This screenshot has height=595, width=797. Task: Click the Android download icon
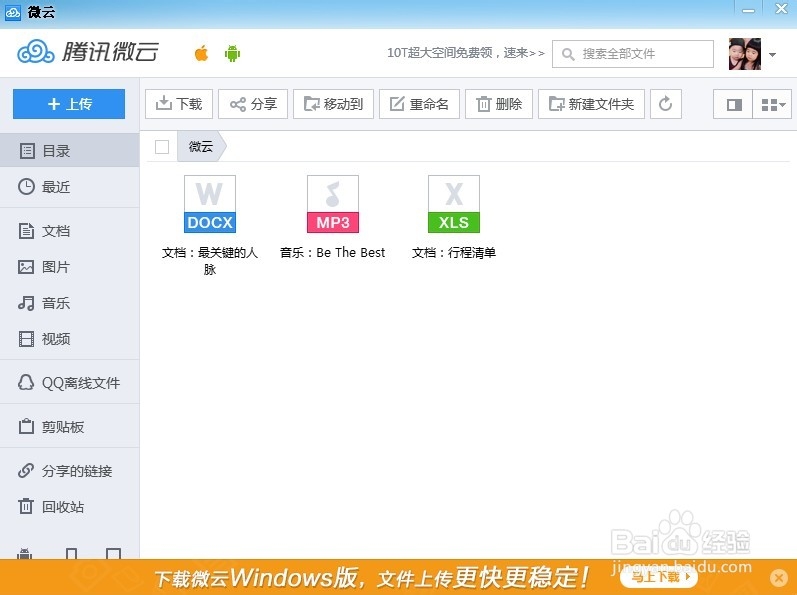[232, 53]
